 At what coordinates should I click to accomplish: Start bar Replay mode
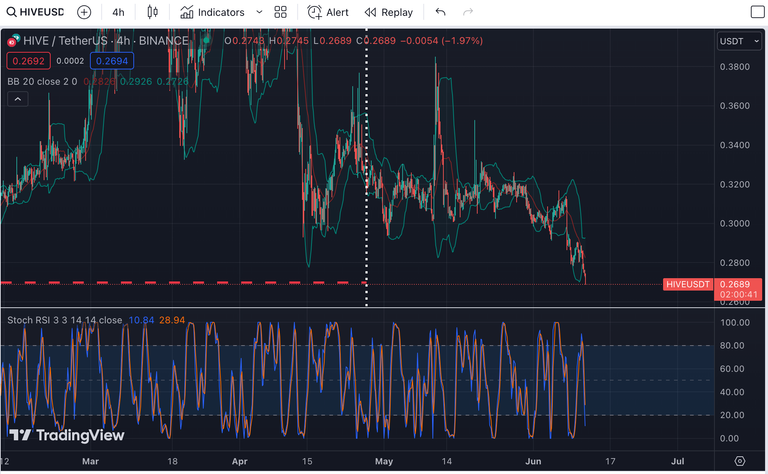click(x=389, y=12)
